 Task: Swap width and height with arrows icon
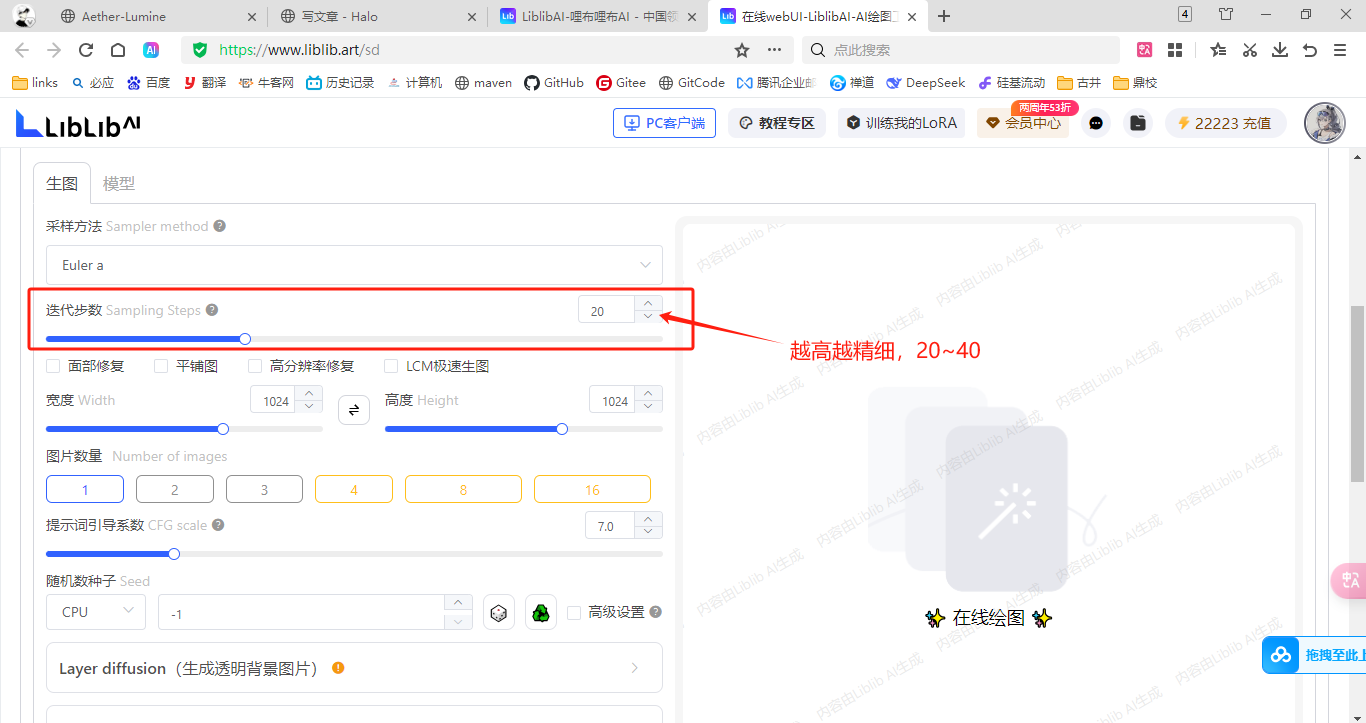pos(354,410)
